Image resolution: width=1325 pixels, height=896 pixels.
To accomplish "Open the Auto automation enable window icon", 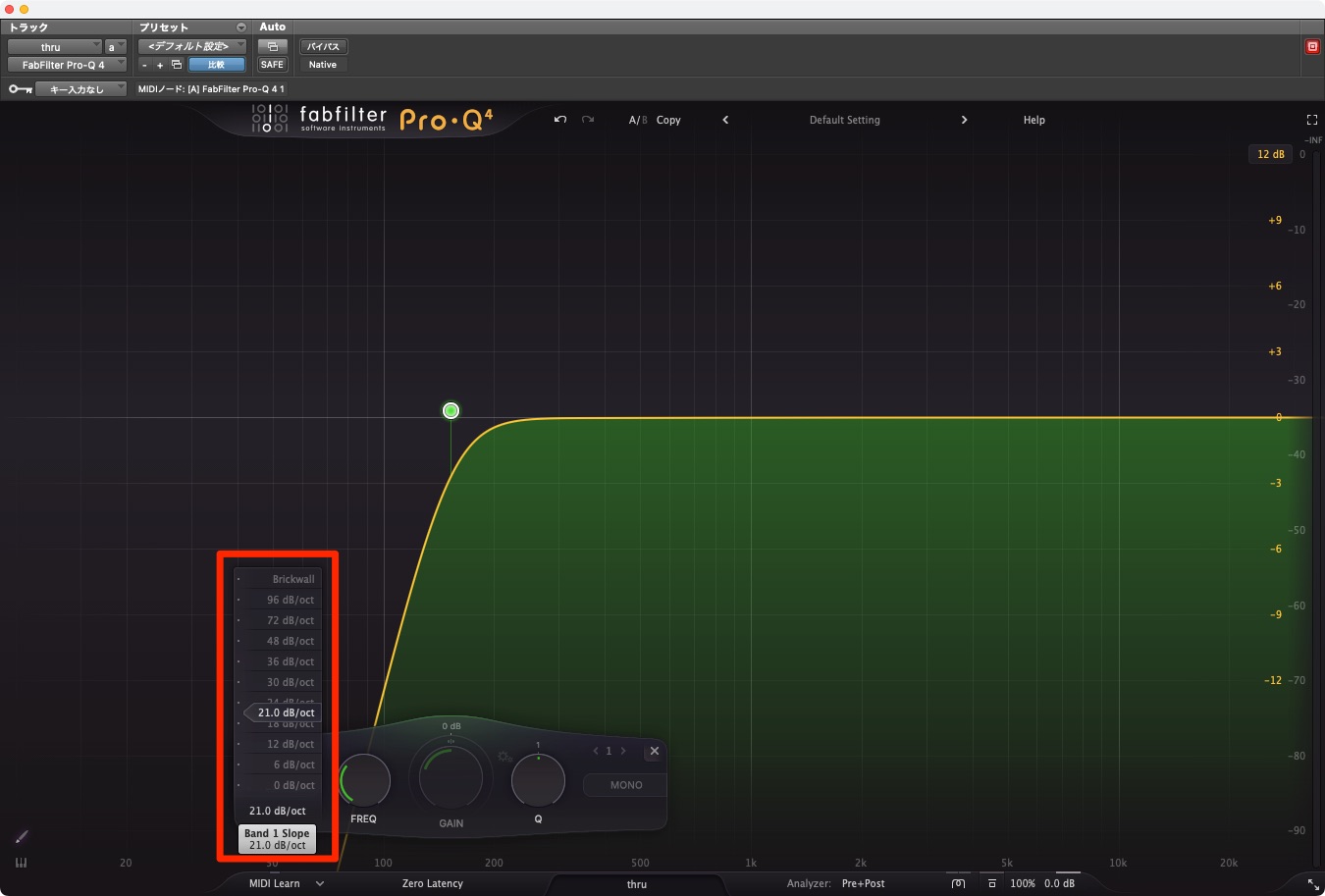I will [x=272, y=46].
